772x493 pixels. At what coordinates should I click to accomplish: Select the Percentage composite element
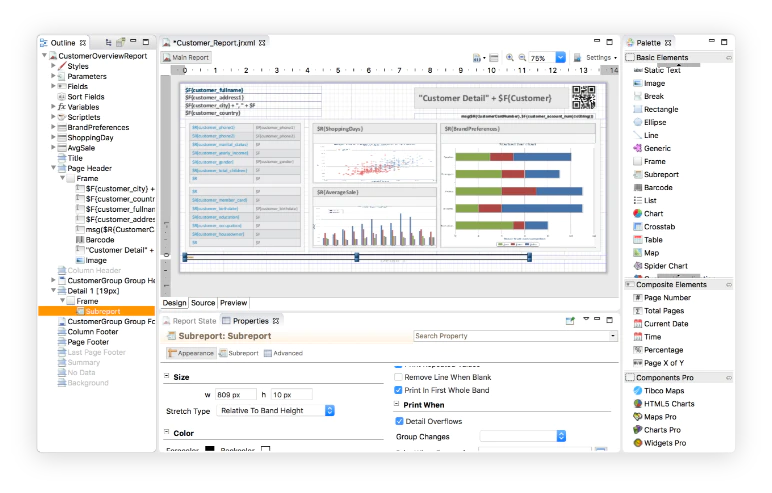658,350
